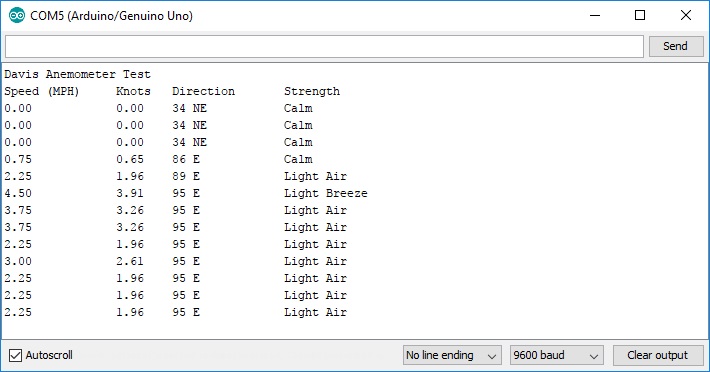Maximize the serial monitor window
This screenshot has width=710, height=372.
coord(640,15)
